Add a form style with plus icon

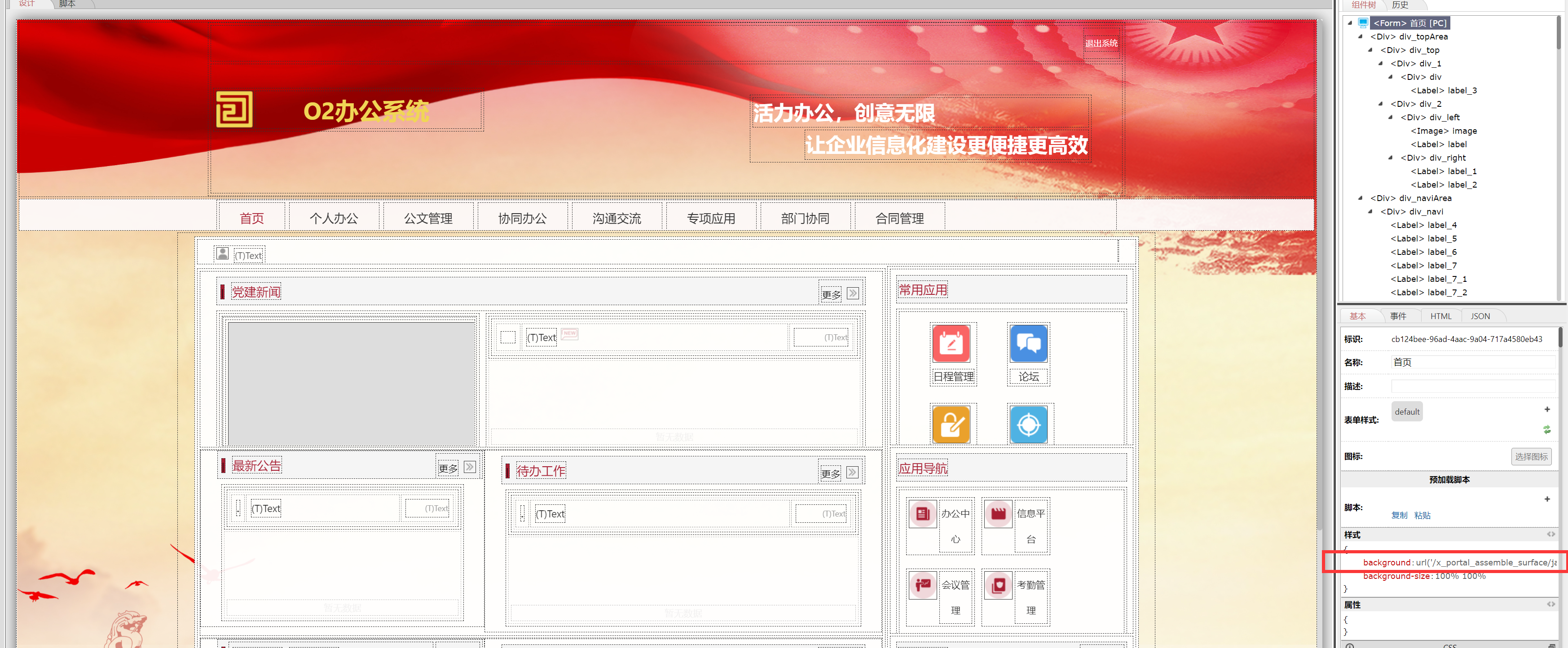pos(1547,409)
